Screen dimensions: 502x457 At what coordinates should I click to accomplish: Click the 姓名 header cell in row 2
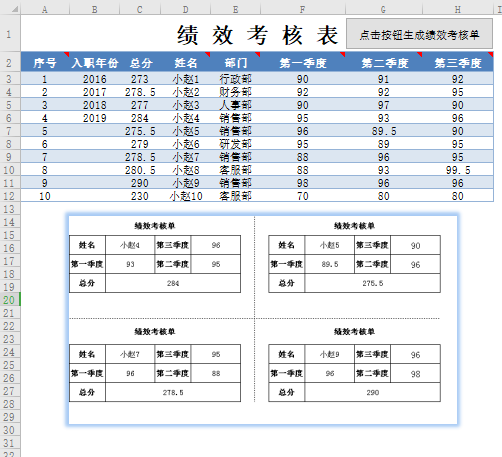(185, 63)
